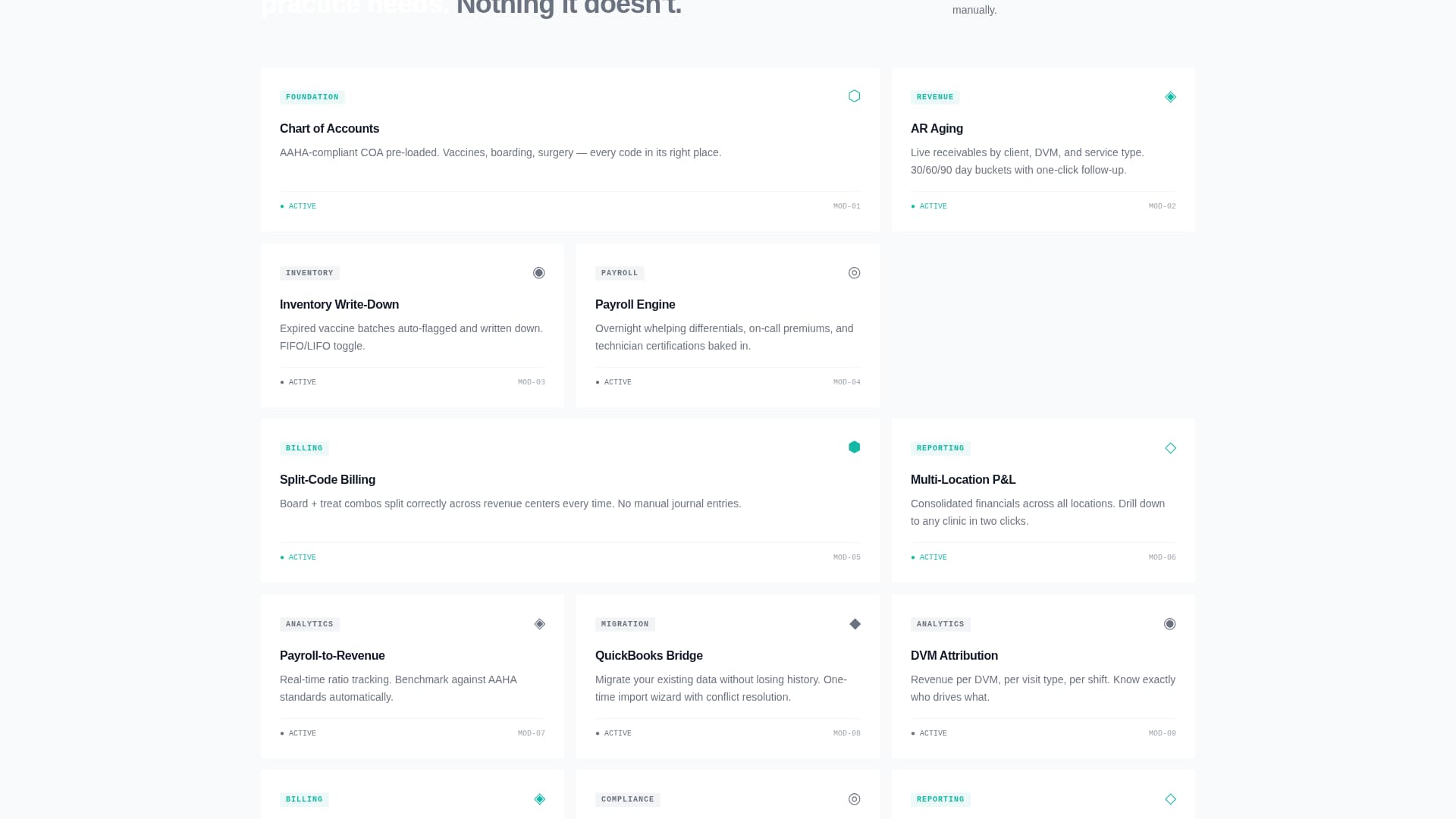Select the INVENTORY category tag
This screenshot has height=819, width=1456.
(x=309, y=273)
